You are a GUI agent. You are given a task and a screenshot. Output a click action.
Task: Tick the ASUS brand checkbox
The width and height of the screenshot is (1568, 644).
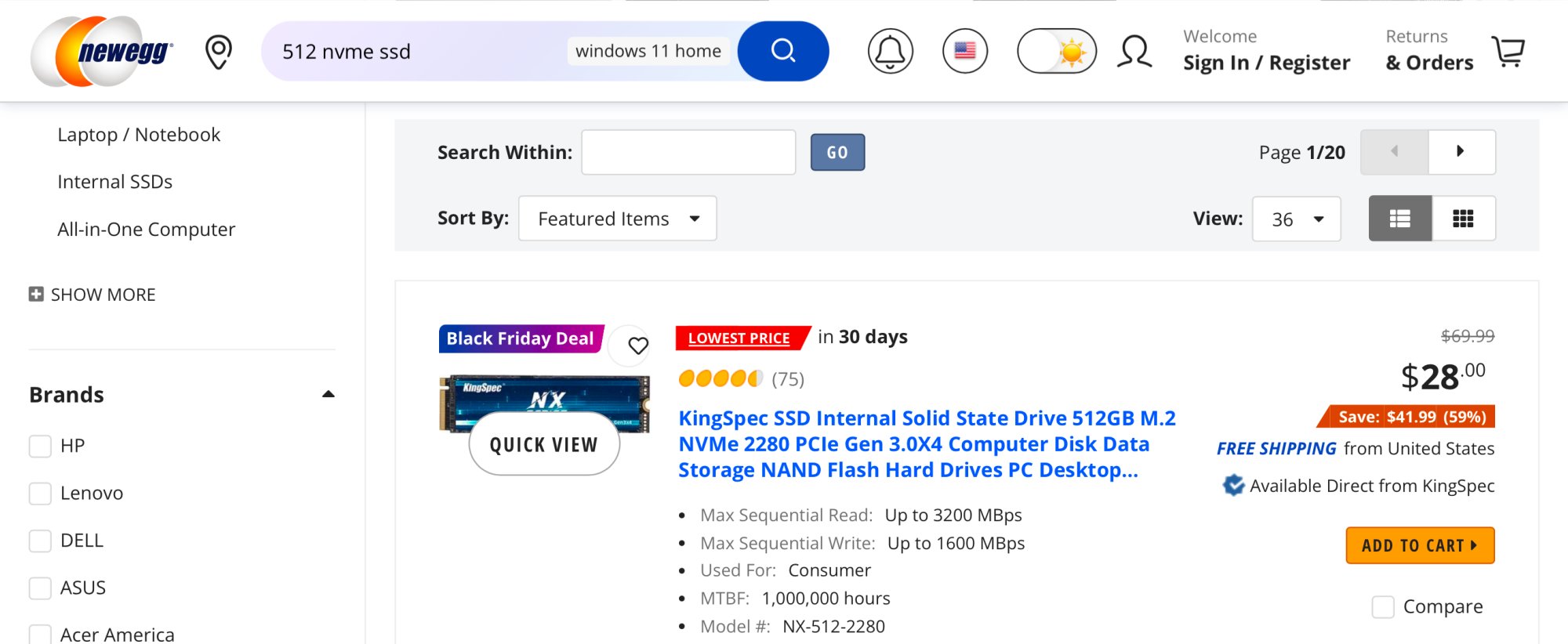[x=40, y=588]
